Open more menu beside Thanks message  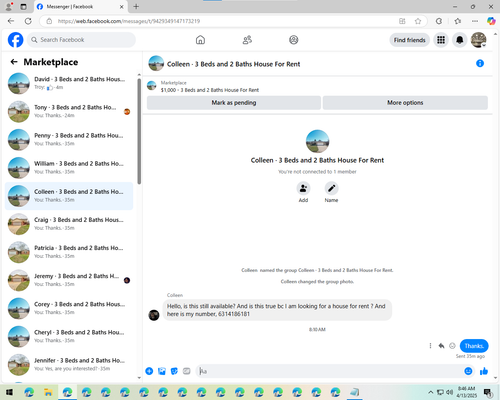coord(430,346)
